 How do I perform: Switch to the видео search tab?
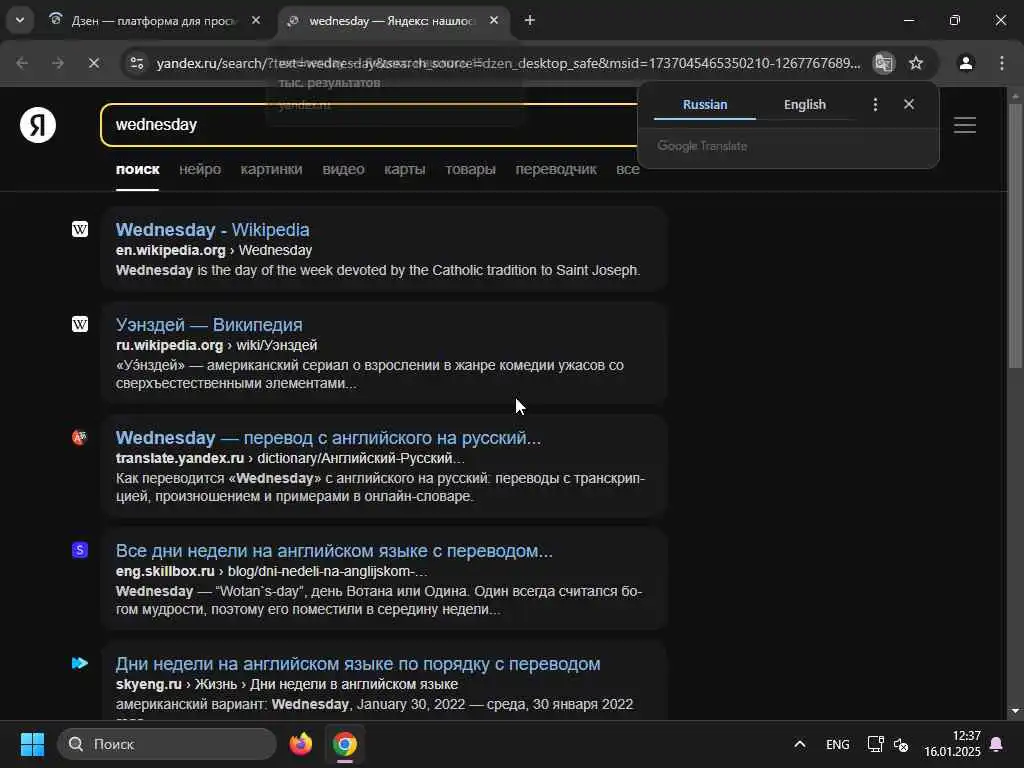pos(344,169)
